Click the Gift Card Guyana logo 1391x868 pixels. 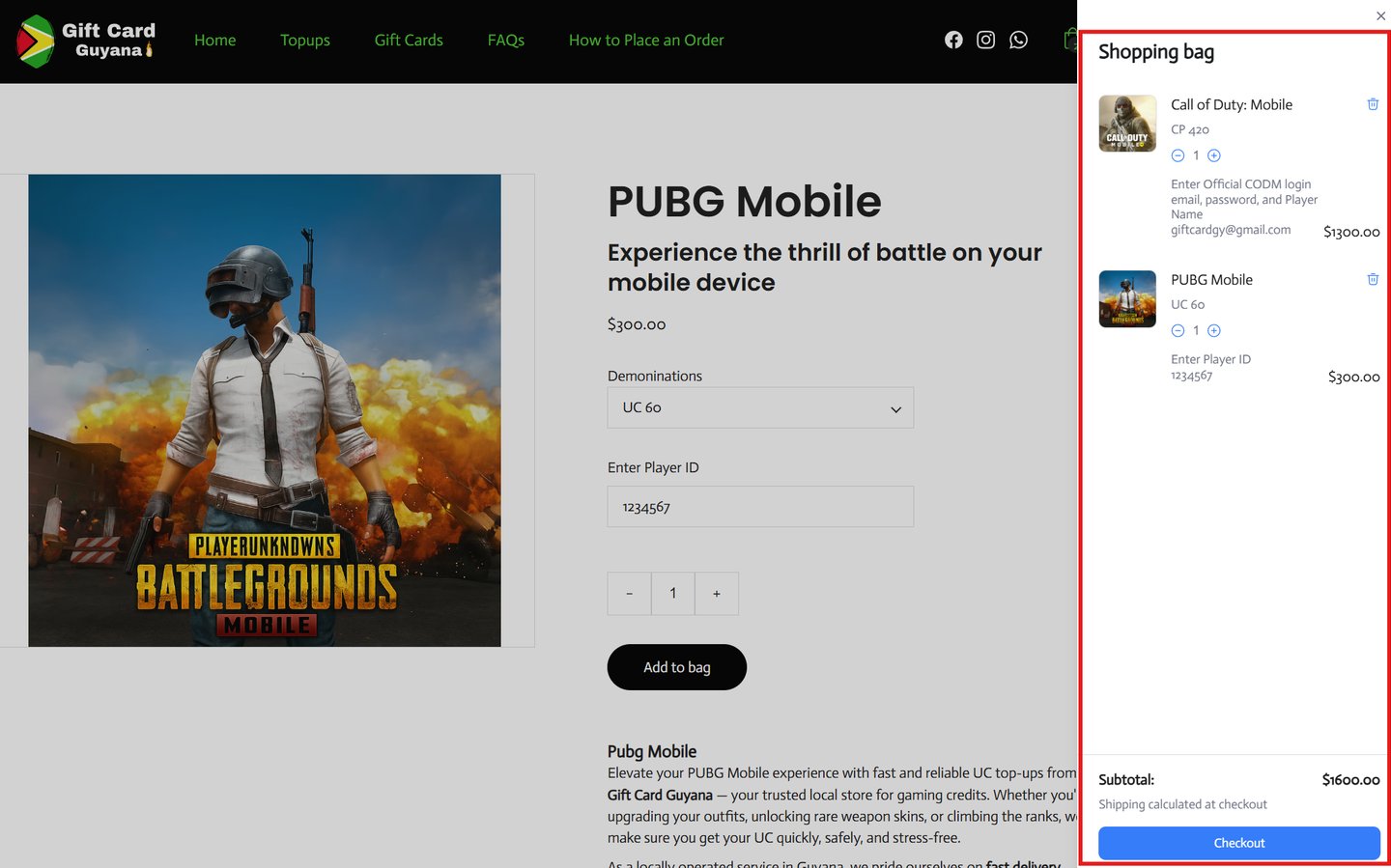coord(86,41)
